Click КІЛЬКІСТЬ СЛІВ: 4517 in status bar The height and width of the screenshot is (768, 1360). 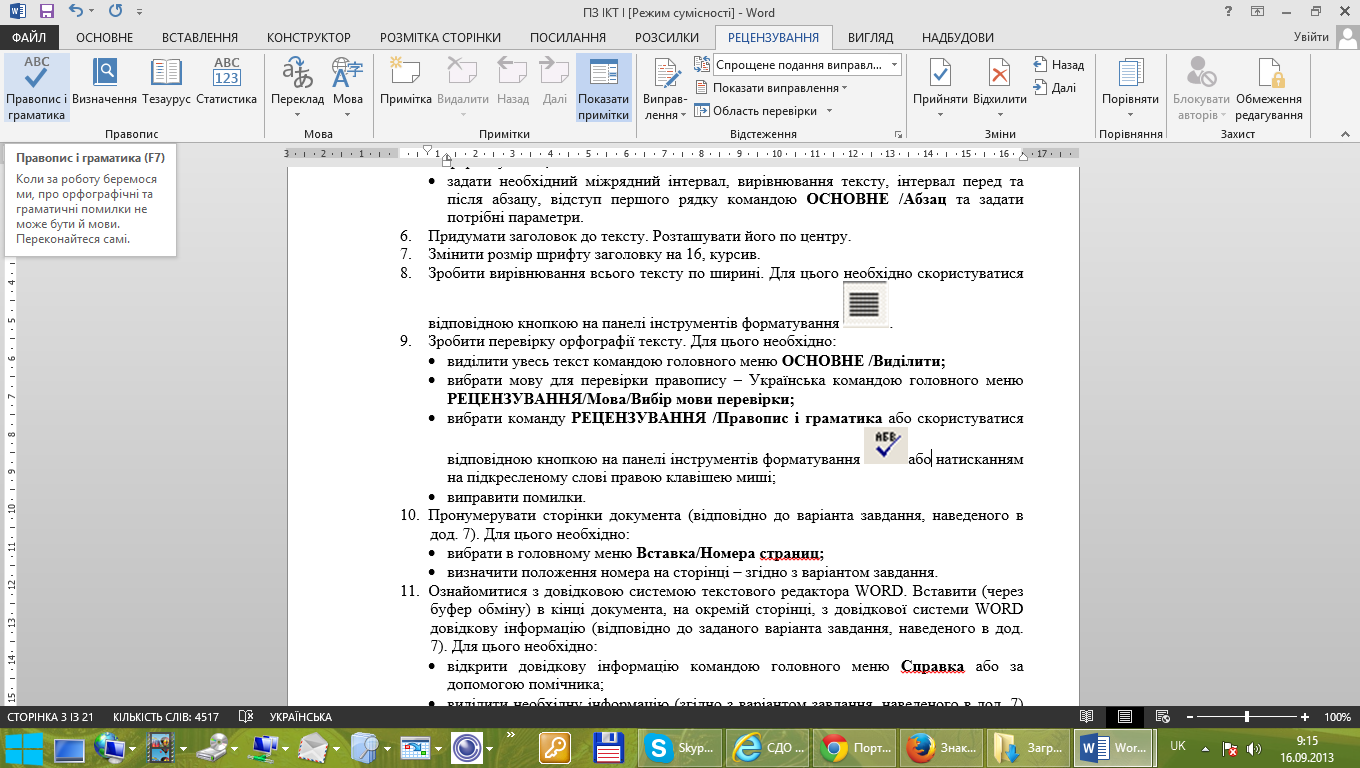pyautogui.click(x=166, y=717)
